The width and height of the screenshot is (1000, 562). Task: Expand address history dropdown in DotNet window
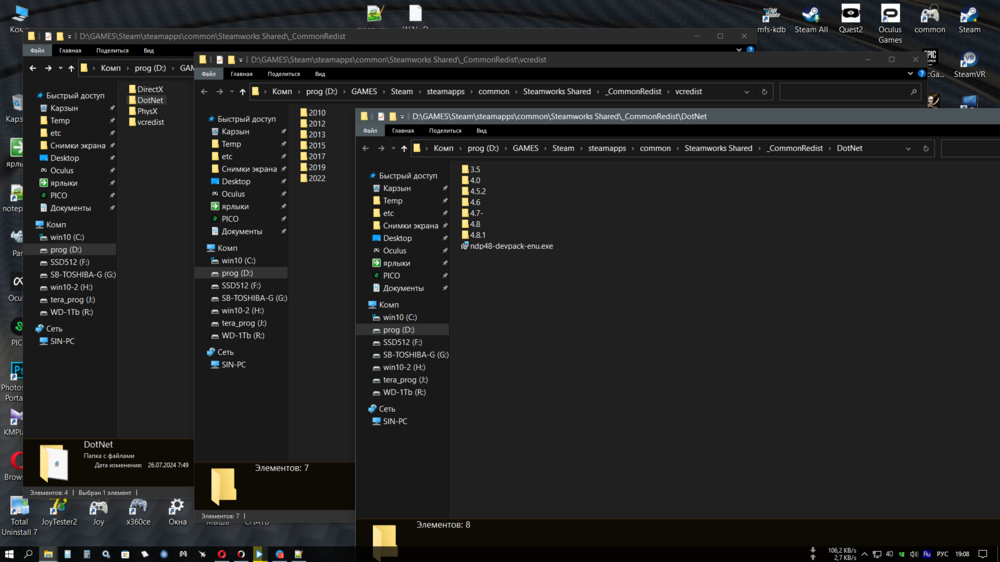pyautogui.click(x=908, y=149)
